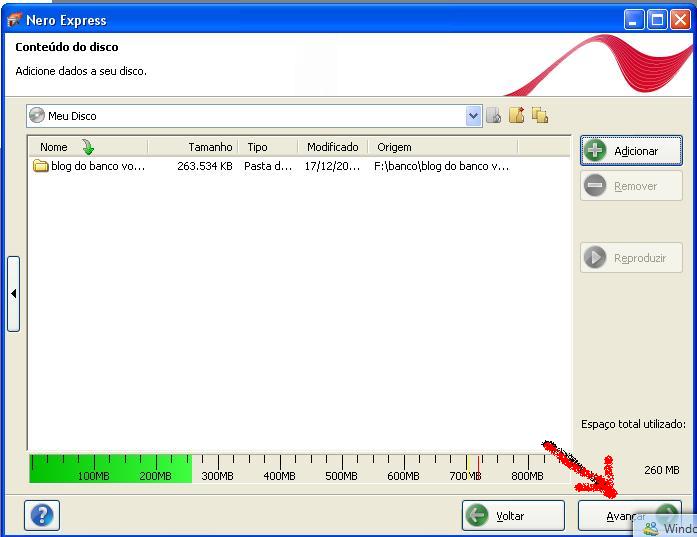The image size is (697, 537).
Task: Sort by the Tamanho column header
Action: (193, 147)
